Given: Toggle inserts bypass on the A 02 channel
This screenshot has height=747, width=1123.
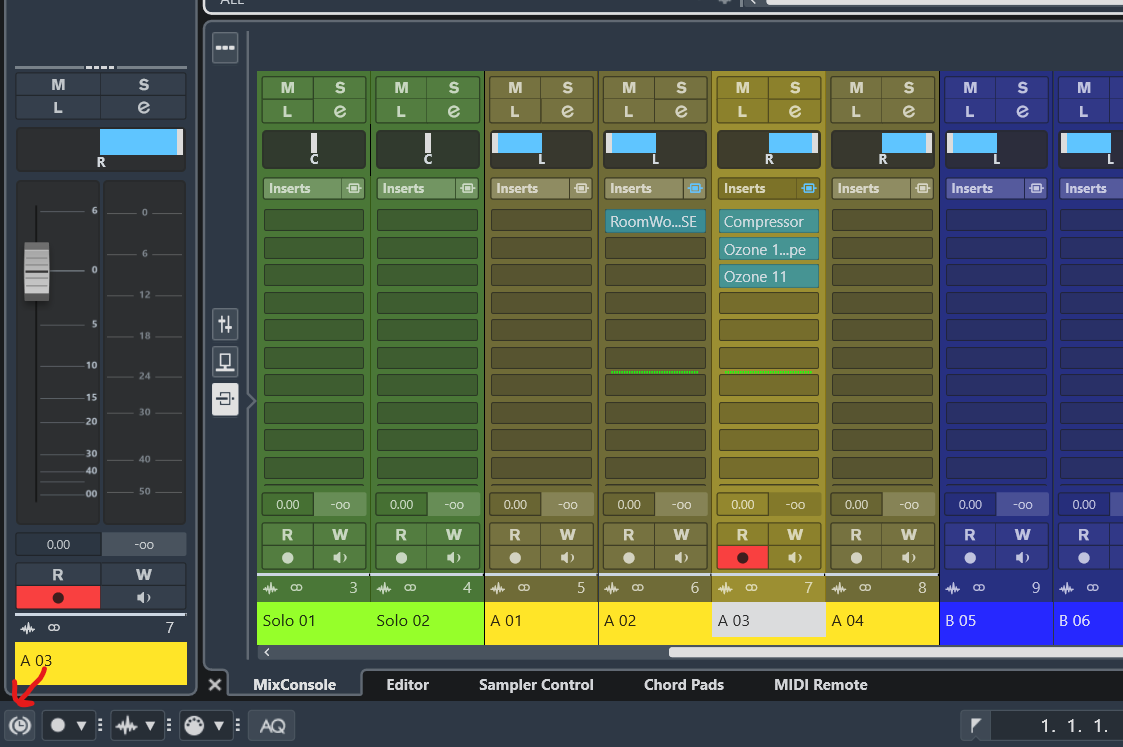Looking at the screenshot, I should pyautogui.click(x=694, y=188).
